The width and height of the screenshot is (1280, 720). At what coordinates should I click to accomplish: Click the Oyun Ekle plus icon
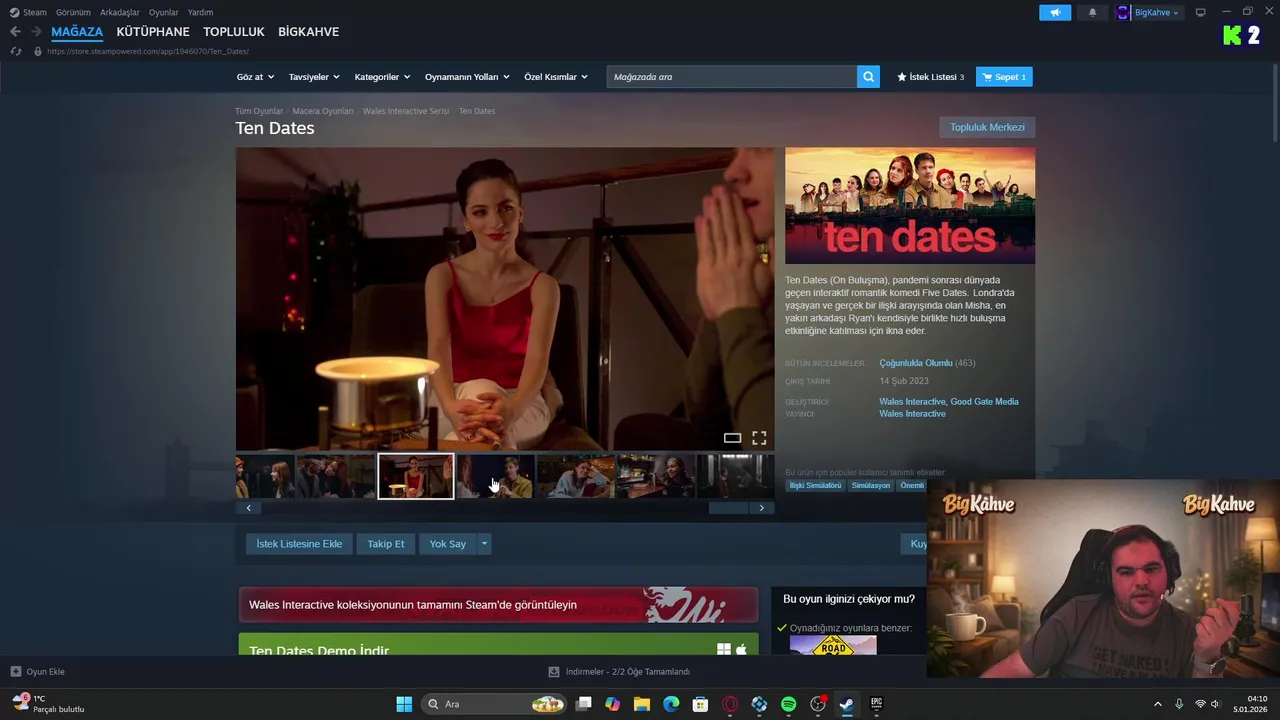point(15,672)
